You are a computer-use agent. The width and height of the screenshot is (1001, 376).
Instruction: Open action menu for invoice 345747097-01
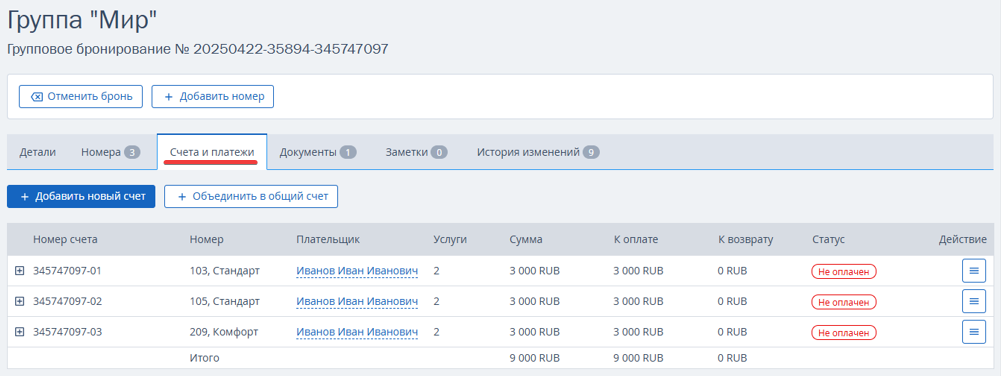click(974, 271)
